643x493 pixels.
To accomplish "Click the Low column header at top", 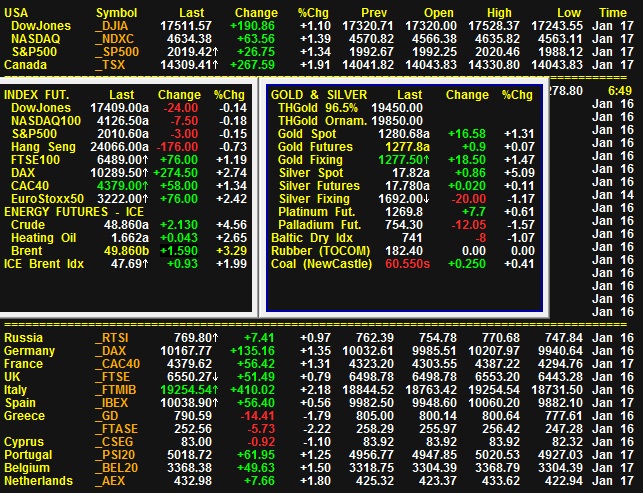I will click(x=569, y=13).
